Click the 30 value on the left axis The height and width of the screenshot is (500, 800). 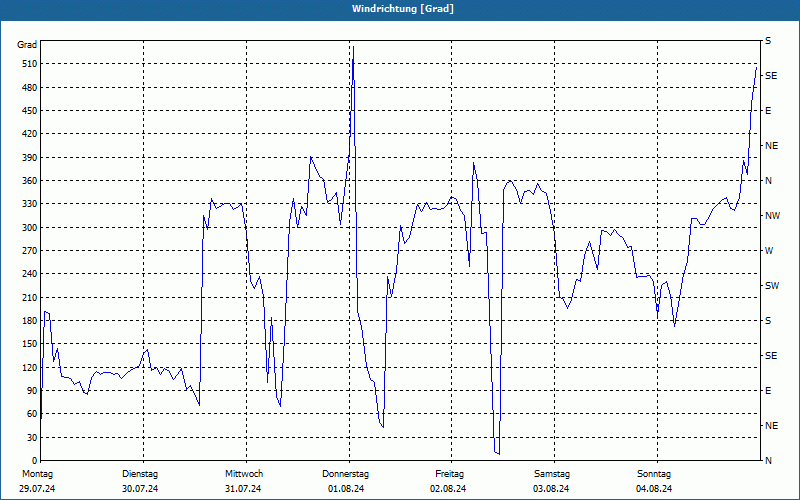tap(32, 437)
